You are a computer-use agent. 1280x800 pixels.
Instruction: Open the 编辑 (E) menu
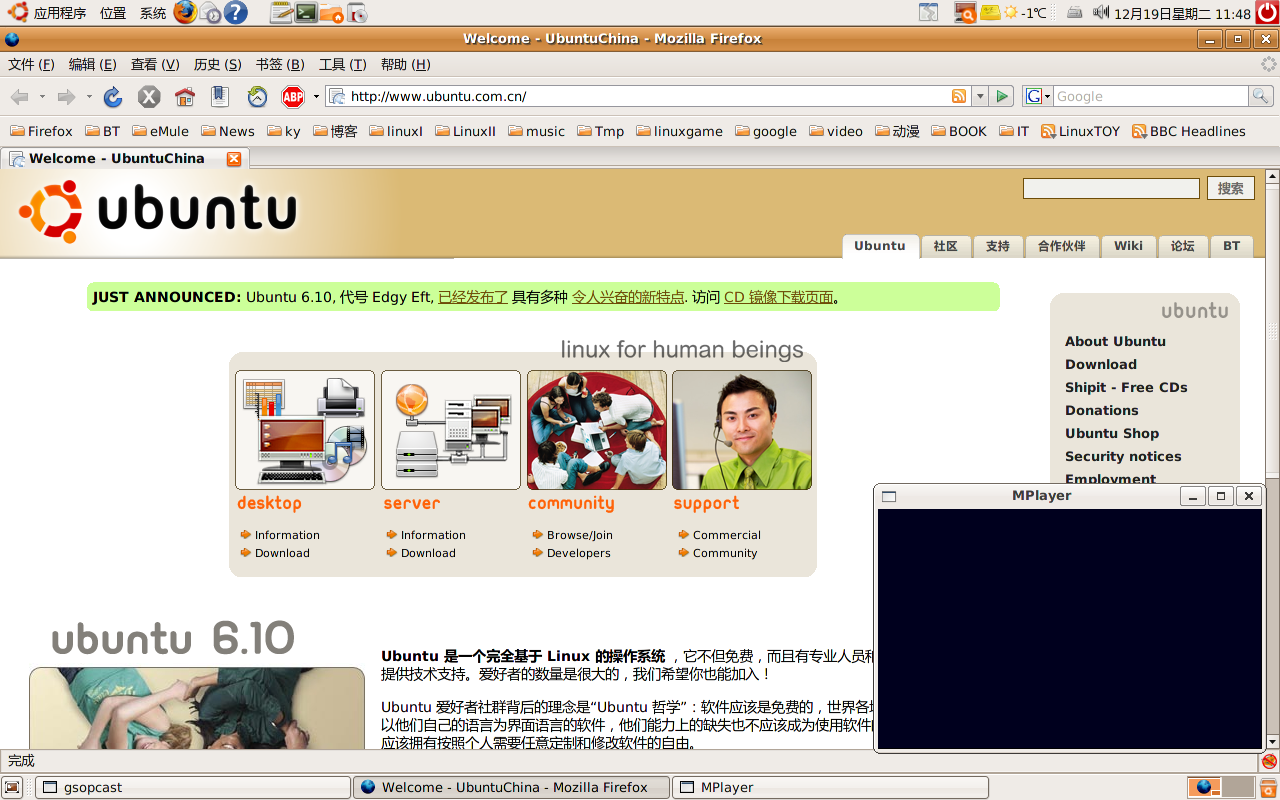click(92, 64)
